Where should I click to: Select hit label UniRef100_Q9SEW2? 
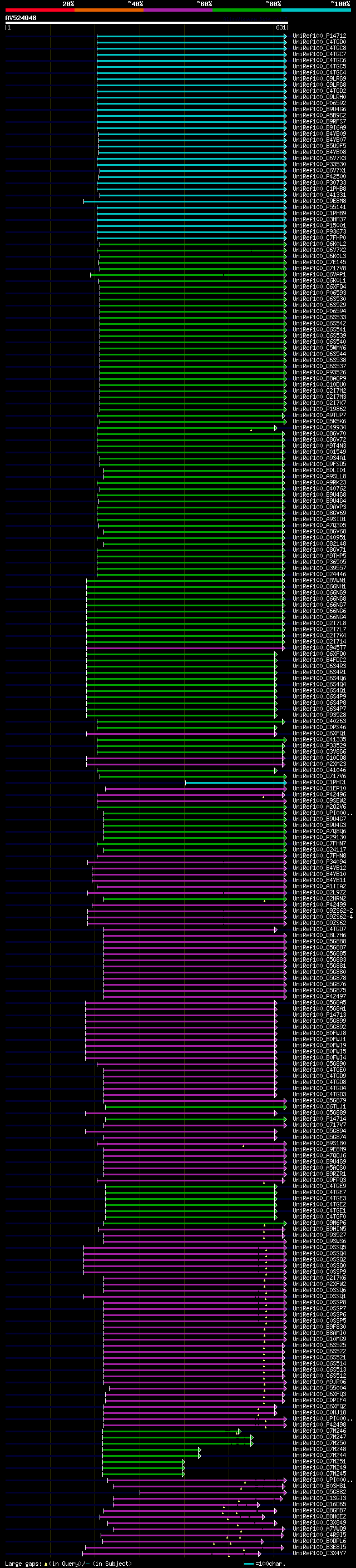click(319, 800)
